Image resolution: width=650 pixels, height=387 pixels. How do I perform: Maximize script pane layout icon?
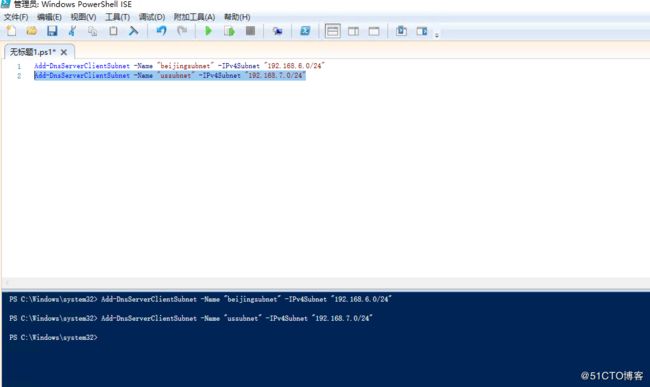tap(374, 31)
